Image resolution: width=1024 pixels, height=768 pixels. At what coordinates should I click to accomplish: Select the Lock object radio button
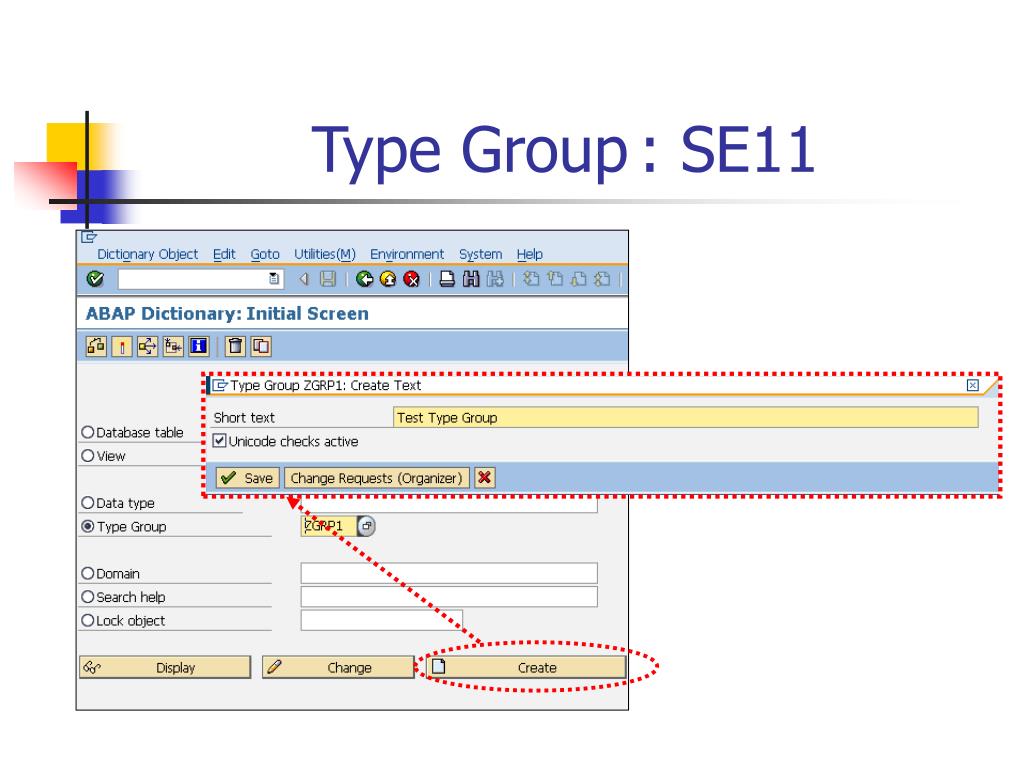[x=88, y=620]
